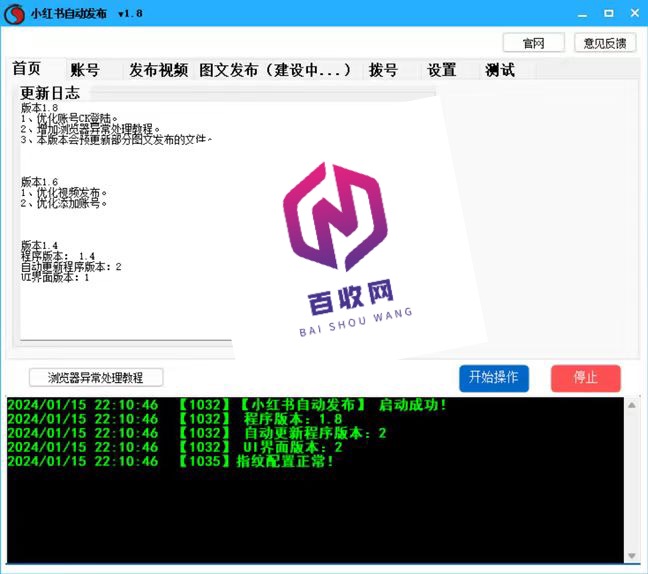Click the 版本1.8 changelog line
The image size is (648, 574).
[x=39, y=108]
